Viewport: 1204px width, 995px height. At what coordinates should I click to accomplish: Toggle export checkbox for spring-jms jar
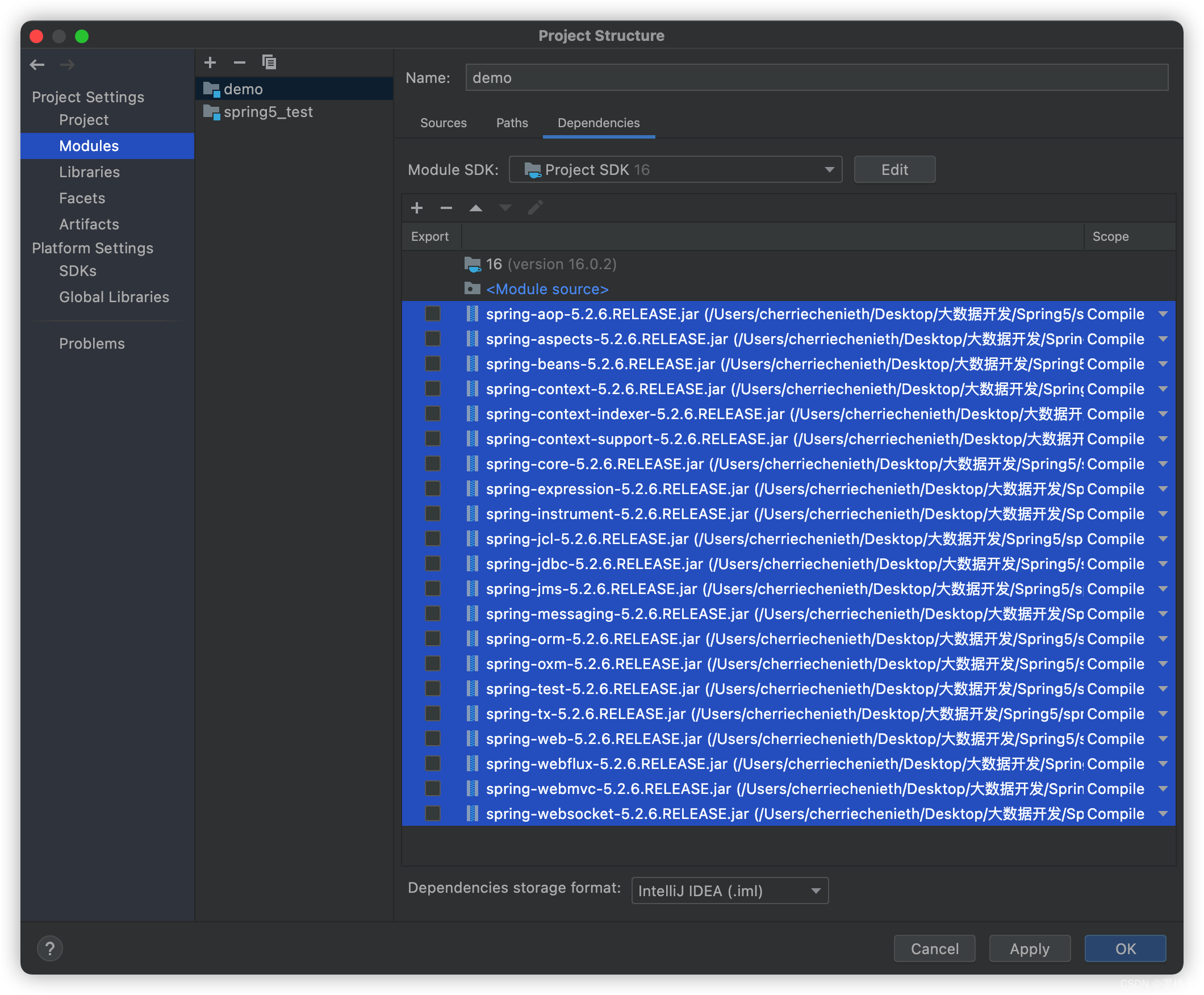coord(433,588)
